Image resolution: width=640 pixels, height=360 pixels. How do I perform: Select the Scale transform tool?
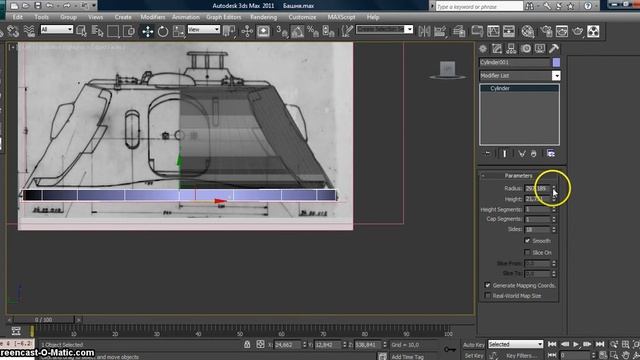pos(178,31)
